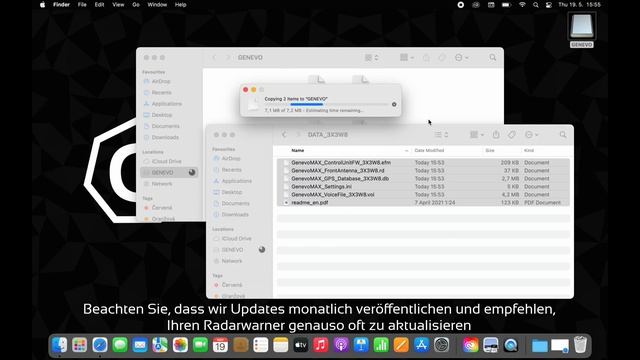The width and height of the screenshot is (640, 360).
Task: Search in the DATA_3X3W8 window
Action: pyautogui.click(x=563, y=134)
